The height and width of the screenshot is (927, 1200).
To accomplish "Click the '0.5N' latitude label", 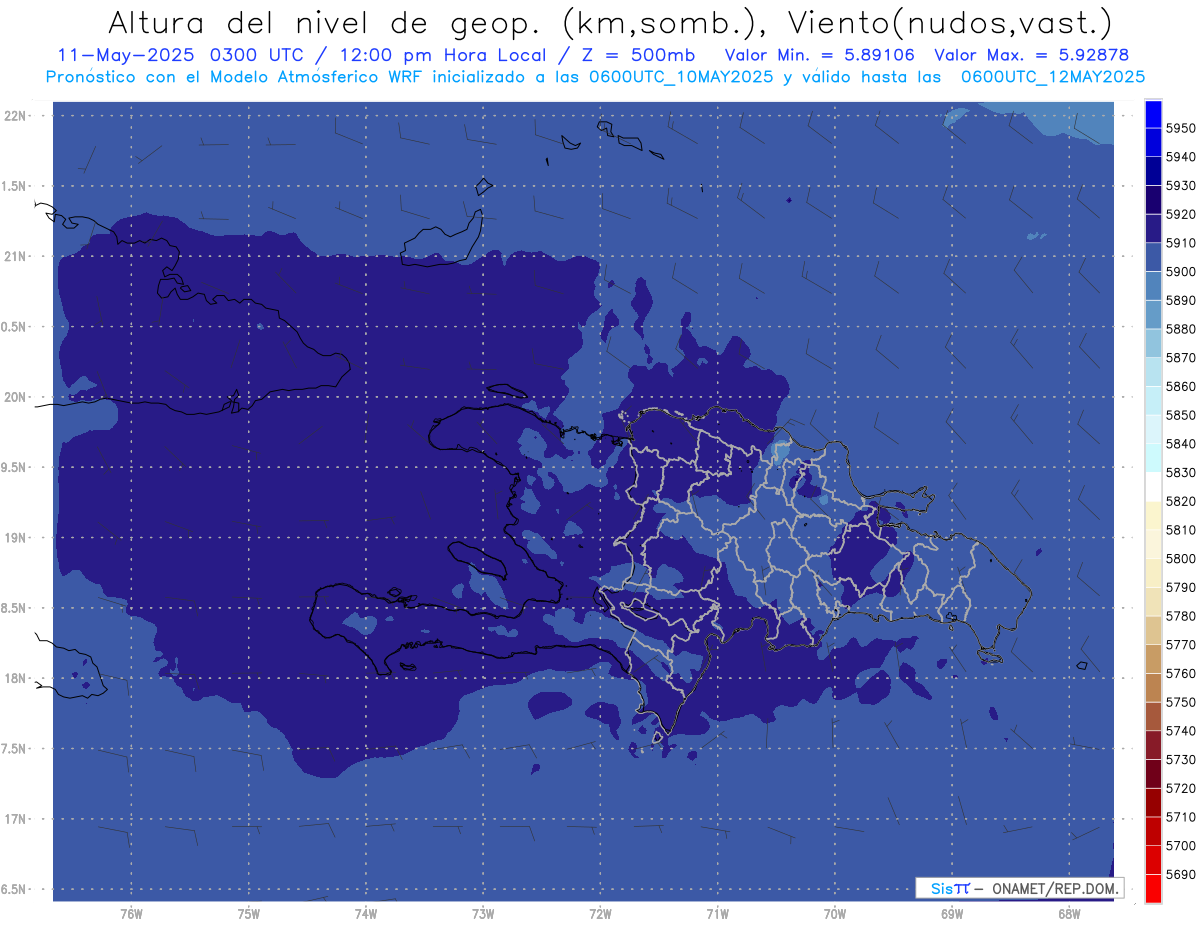I will point(15,327).
